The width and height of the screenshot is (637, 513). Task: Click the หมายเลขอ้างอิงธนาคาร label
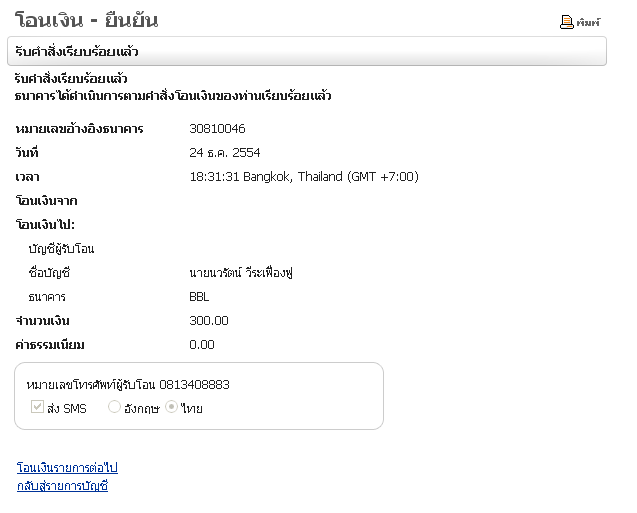click(x=80, y=129)
